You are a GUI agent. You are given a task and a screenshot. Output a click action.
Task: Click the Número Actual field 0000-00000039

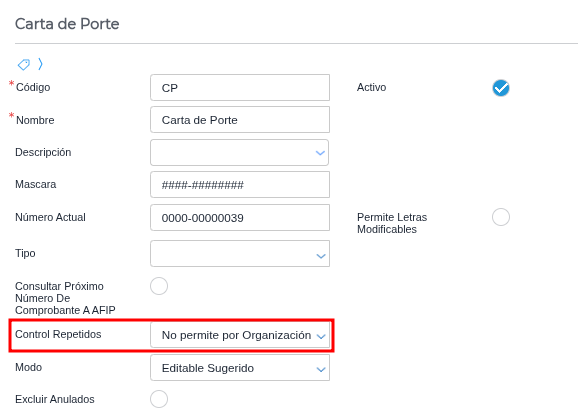coord(240,218)
